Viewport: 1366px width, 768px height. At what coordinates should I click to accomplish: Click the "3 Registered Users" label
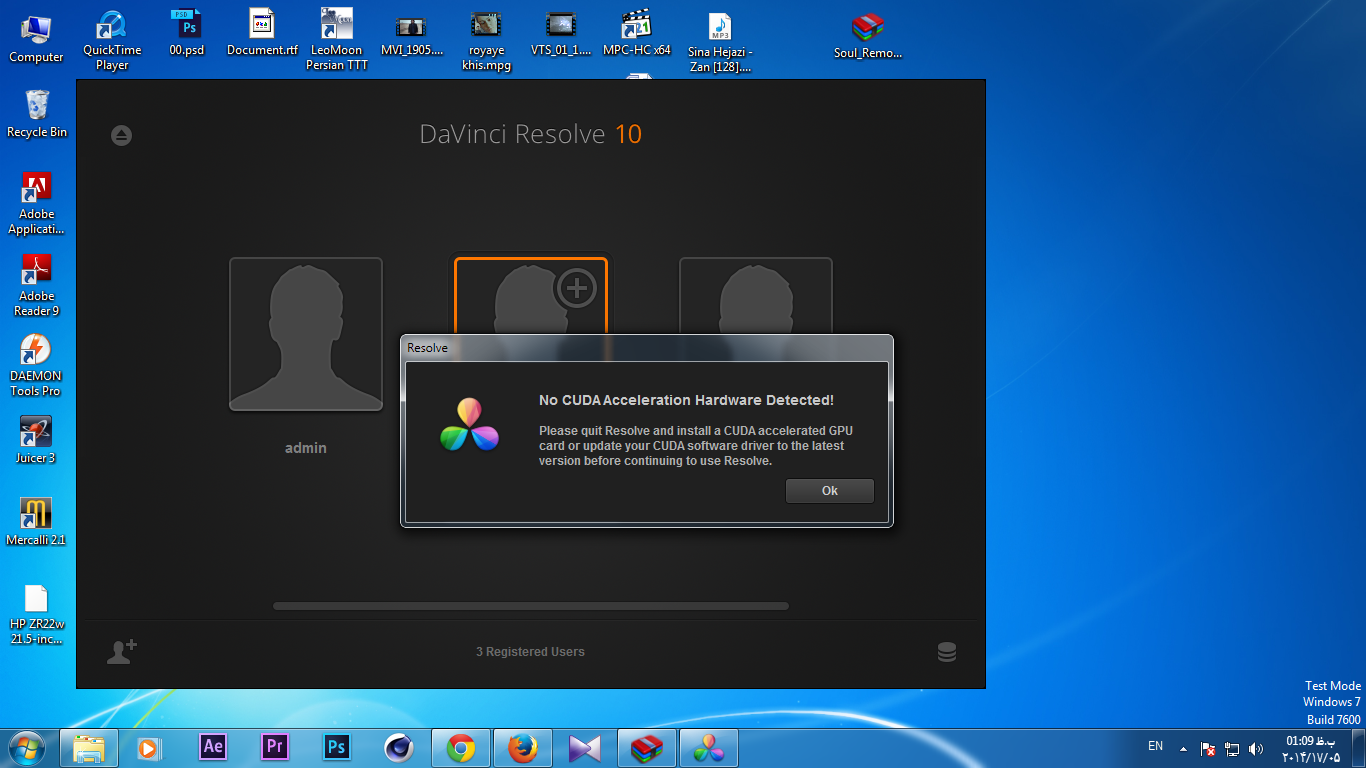tap(530, 652)
